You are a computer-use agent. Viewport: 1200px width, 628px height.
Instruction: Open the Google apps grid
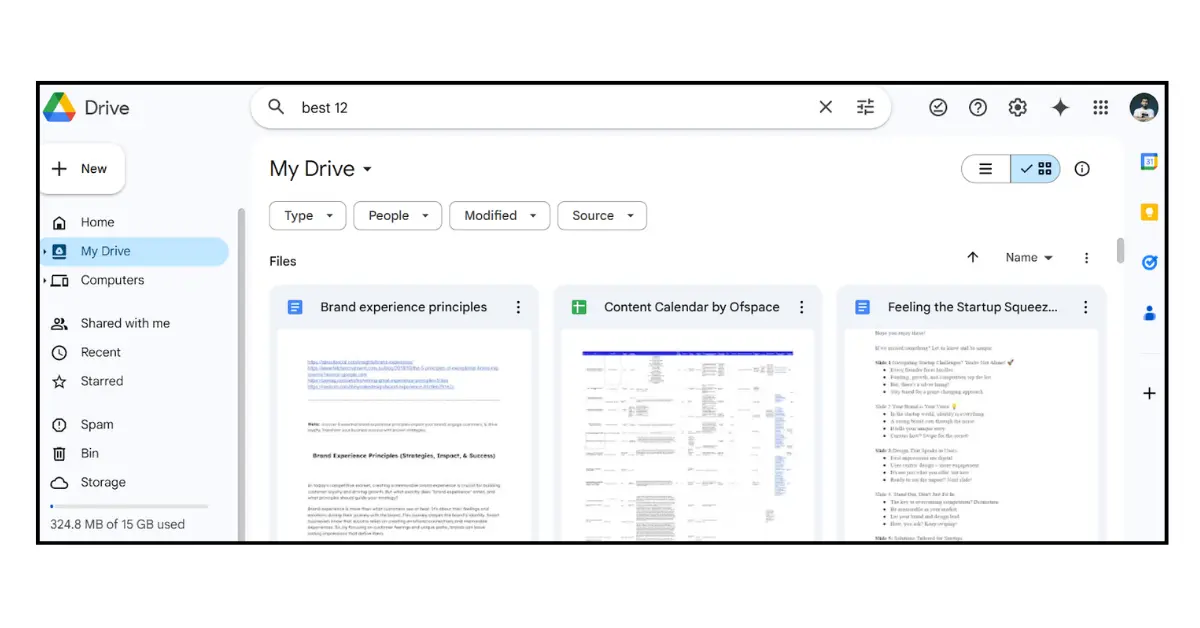[x=1101, y=107]
